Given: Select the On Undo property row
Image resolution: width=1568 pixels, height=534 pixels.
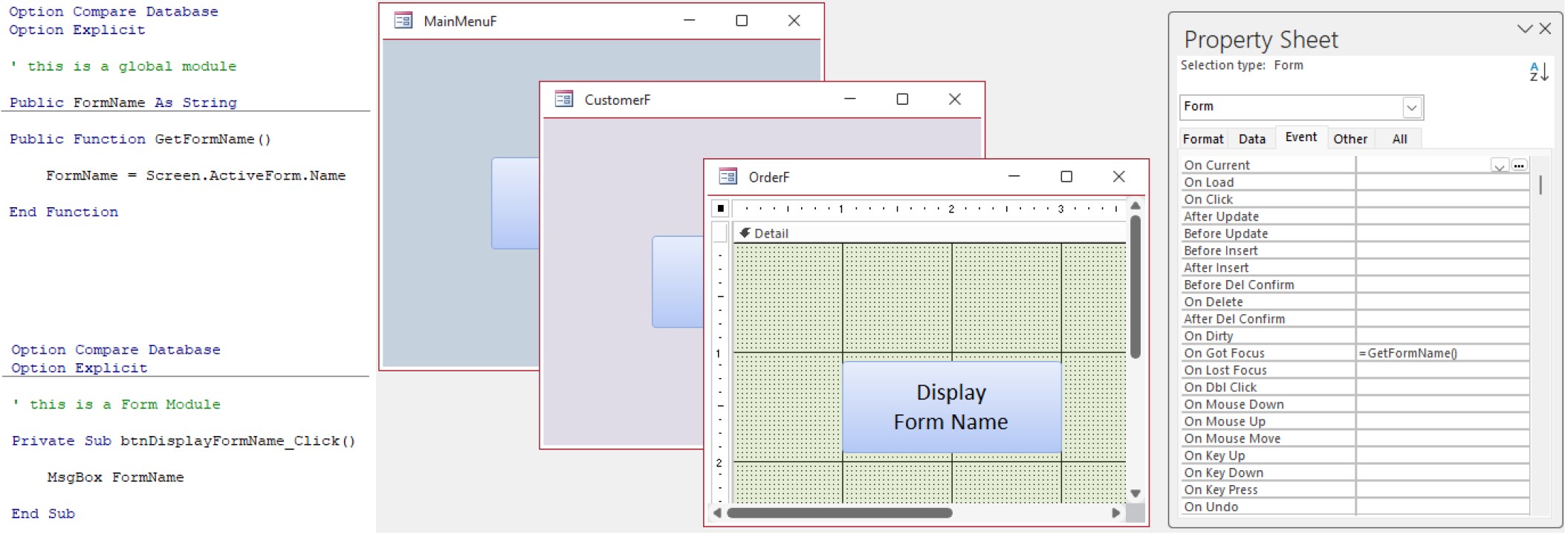Looking at the screenshot, I should (x=1355, y=507).
